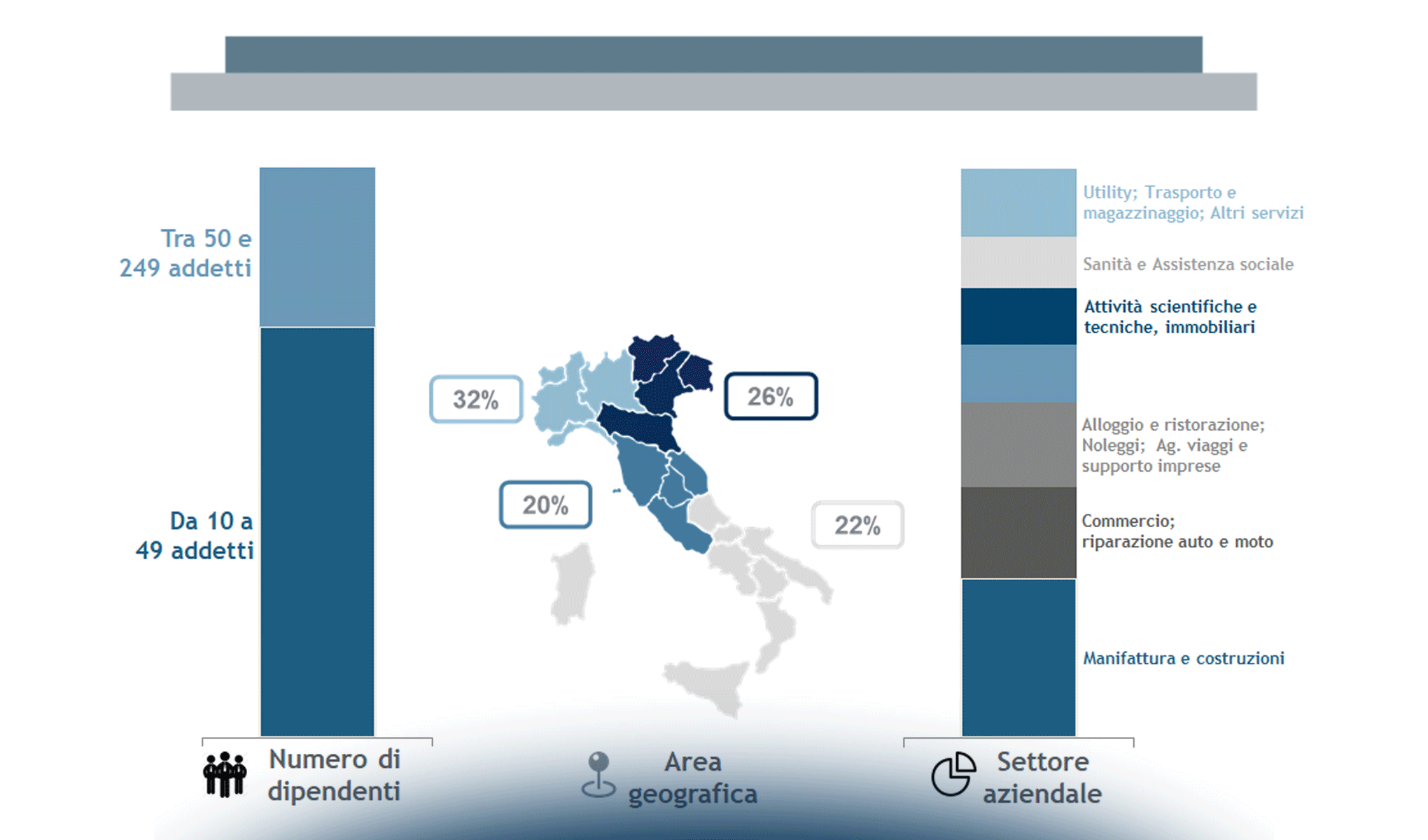Image resolution: width=1428 pixels, height=840 pixels.
Task: Select the 'Tra 50 e 249 addetti' bar segment
Action: coord(317,246)
